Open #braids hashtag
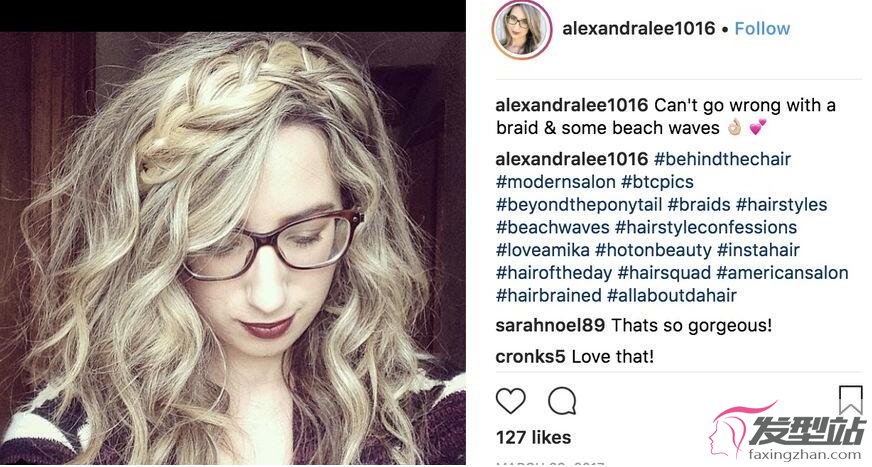 coord(699,205)
